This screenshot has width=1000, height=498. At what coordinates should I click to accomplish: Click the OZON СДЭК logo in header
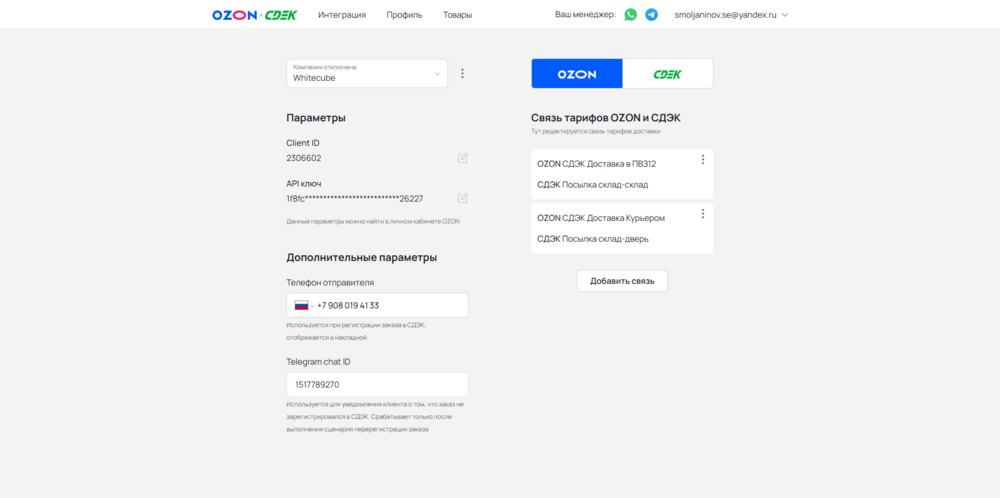[255, 15]
